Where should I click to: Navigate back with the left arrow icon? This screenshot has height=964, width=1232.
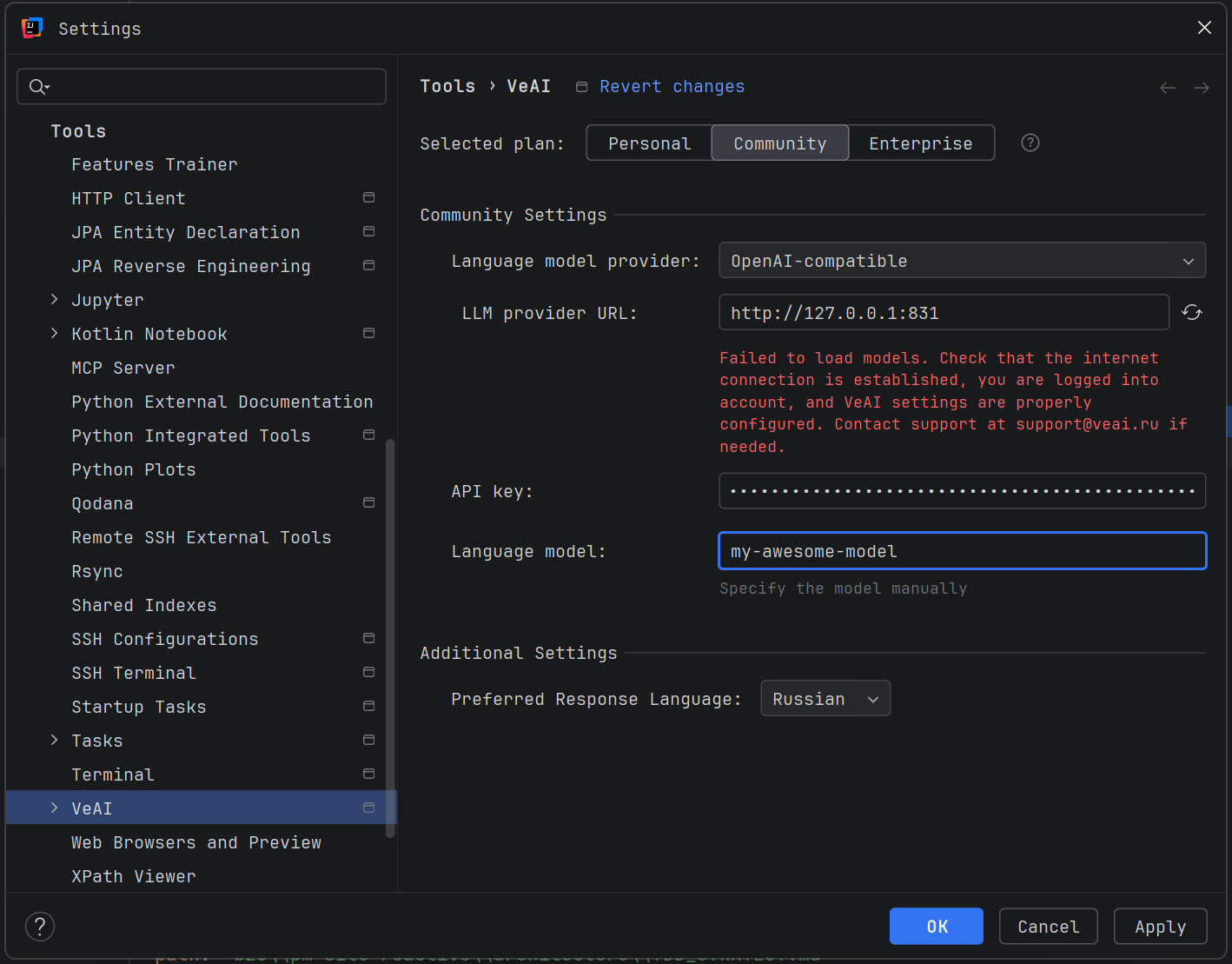coord(1167,88)
